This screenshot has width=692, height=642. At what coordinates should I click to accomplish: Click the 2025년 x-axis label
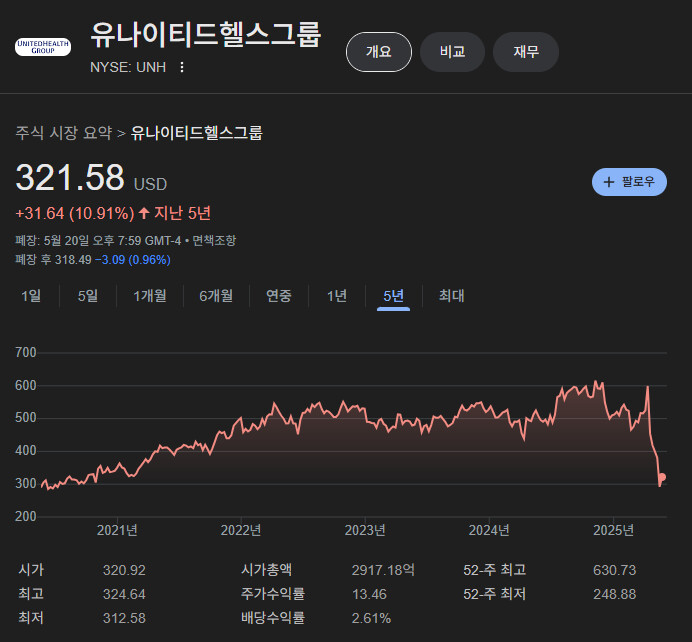[613, 530]
